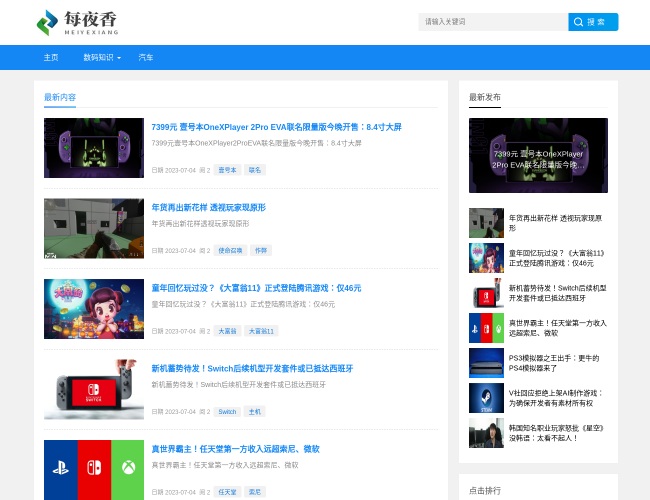Viewport: 650px width, 500px height.
Task: Open the featured OneXPlayer banner in sidebar
Action: coord(538,155)
